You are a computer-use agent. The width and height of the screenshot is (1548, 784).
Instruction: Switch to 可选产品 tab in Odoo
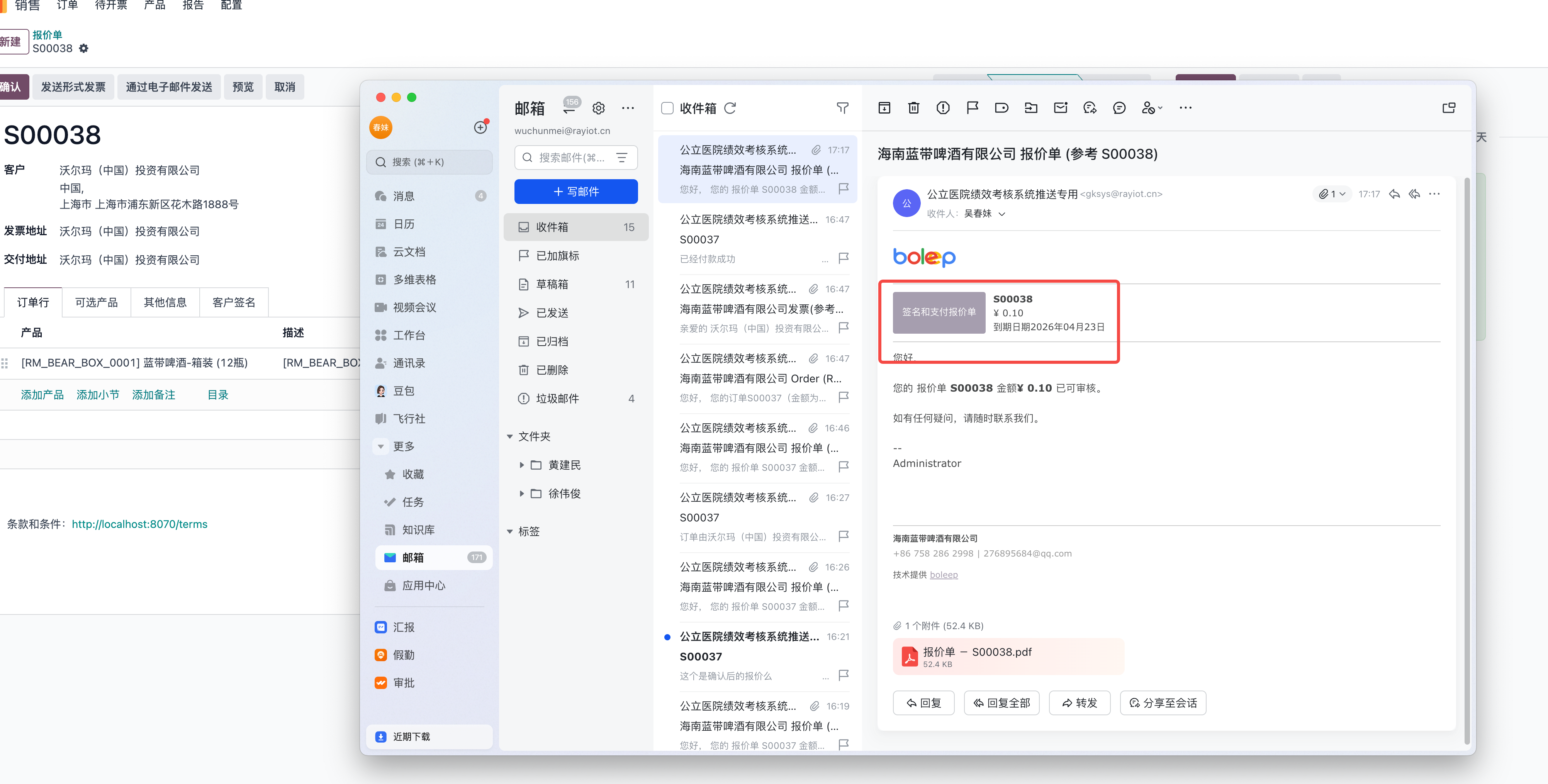click(x=96, y=303)
